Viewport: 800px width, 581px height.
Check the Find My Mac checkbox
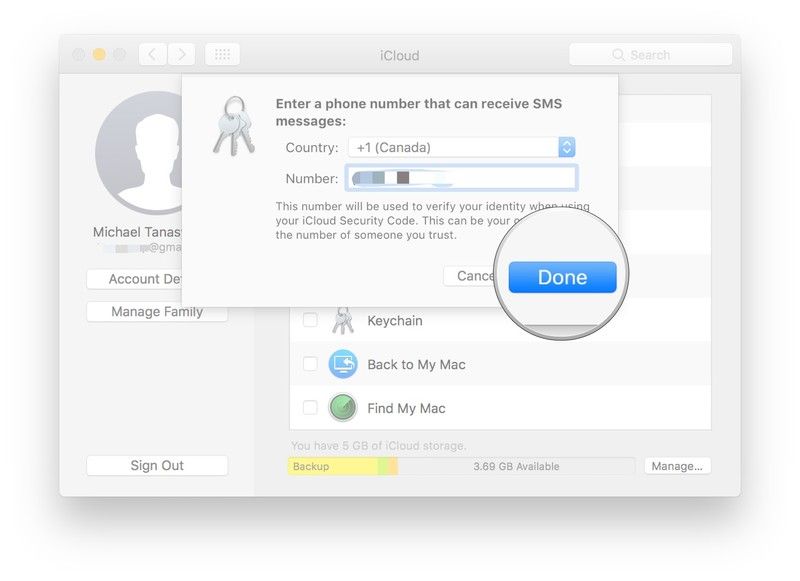click(x=310, y=408)
